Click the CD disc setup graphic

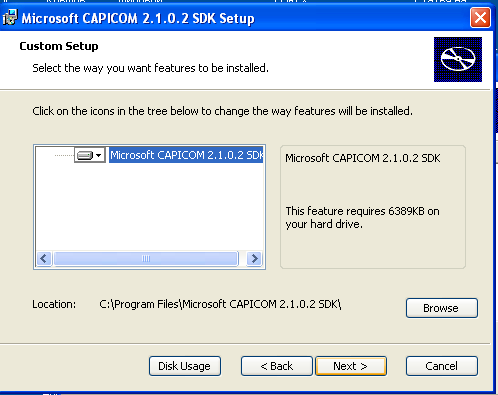click(x=458, y=59)
